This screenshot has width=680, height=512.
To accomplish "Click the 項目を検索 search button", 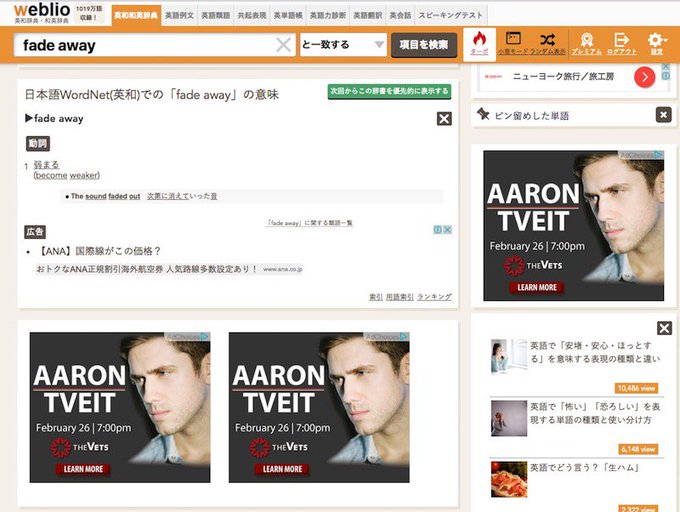I will click(x=424, y=45).
